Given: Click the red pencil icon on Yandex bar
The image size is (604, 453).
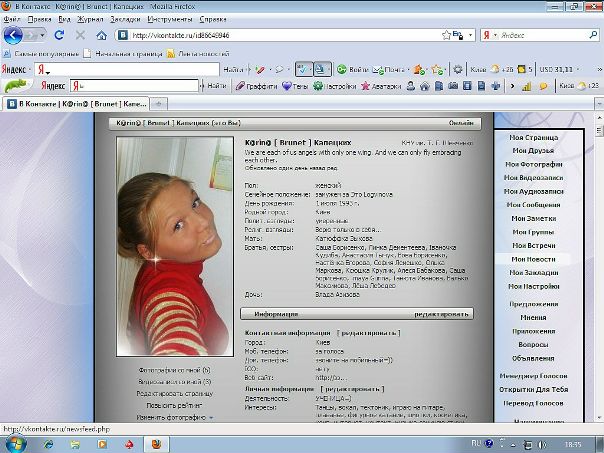Looking at the screenshot, I should point(260,70).
